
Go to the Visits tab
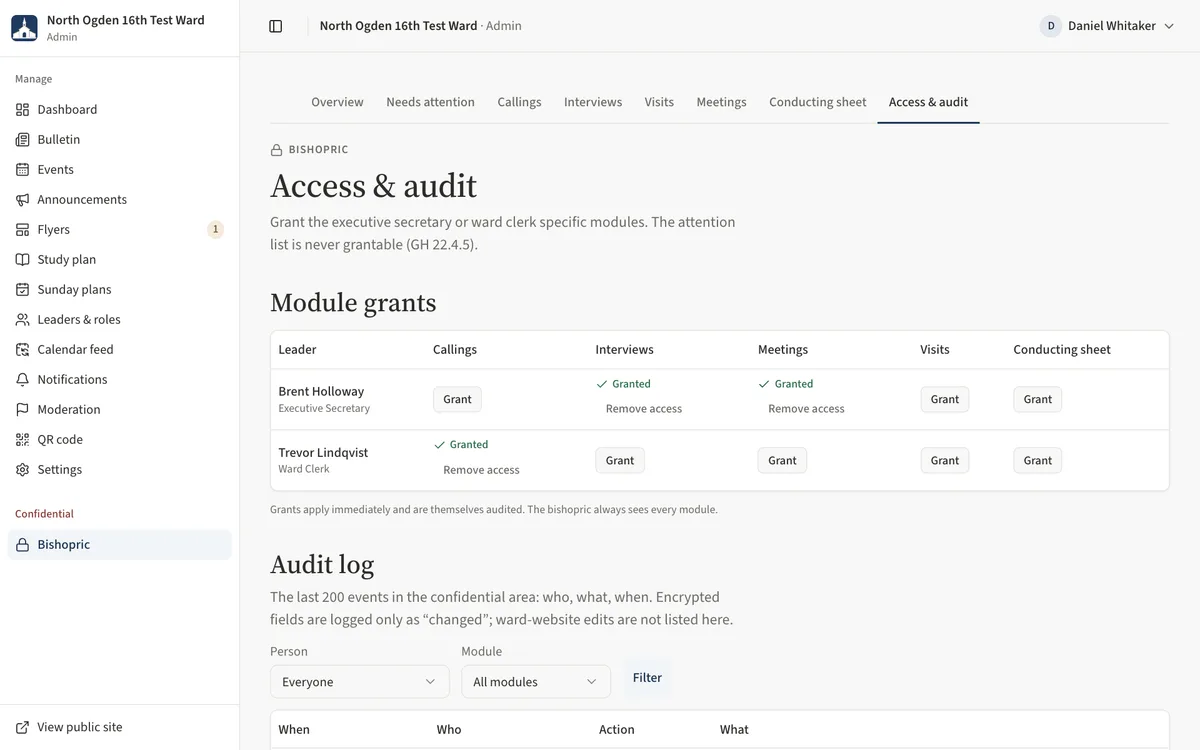[x=659, y=102]
